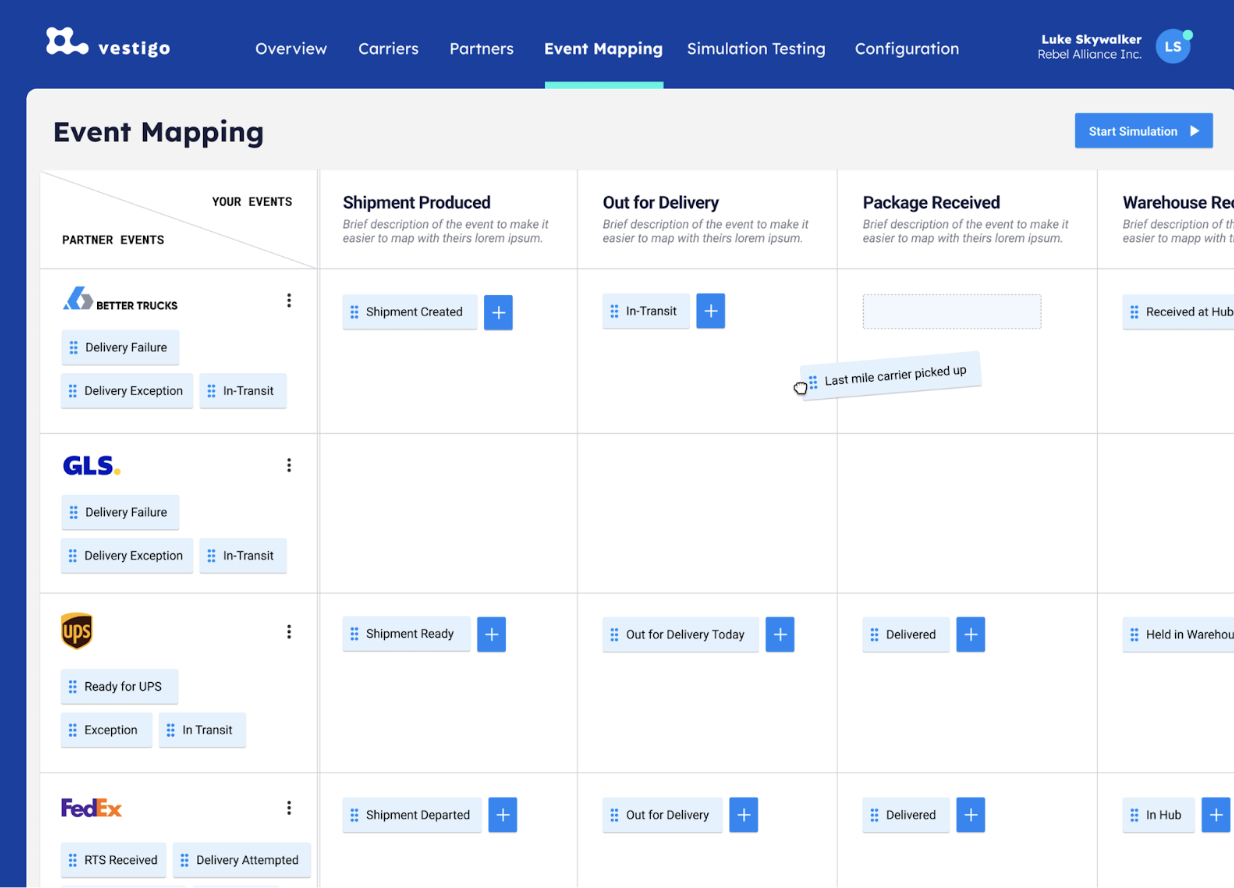Add a mapping next to Out for Delivery Today
The height and width of the screenshot is (888, 1234).
coord(780,634)
